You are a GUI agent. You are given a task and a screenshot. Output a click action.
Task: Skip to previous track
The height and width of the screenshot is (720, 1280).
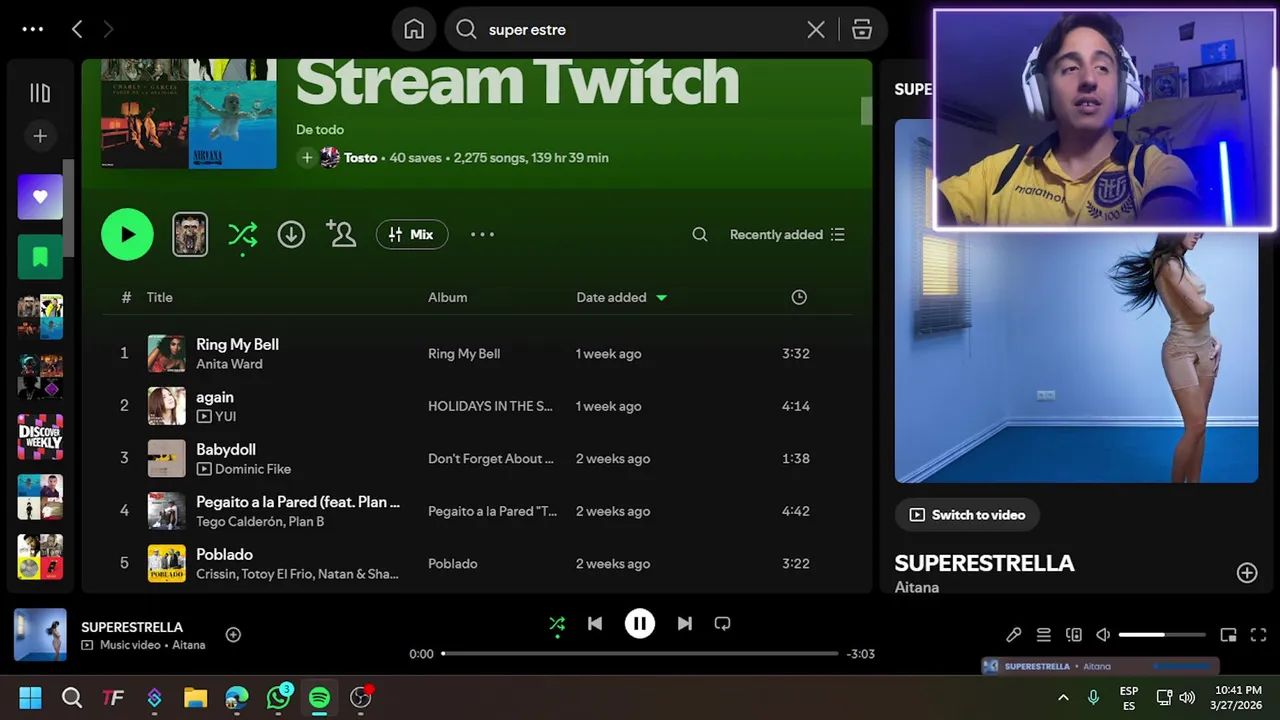(595, 623)
